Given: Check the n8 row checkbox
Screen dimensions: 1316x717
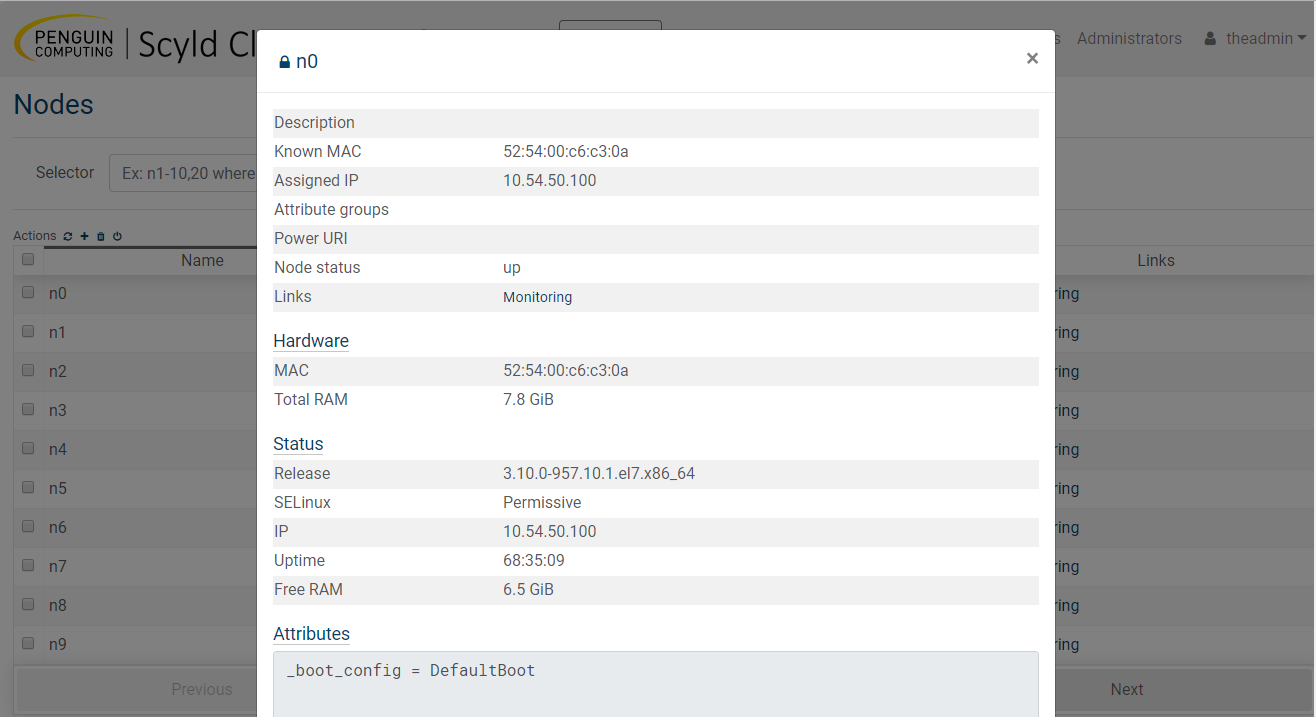Looking at the screenshot, I should click(x=28, y=605).
